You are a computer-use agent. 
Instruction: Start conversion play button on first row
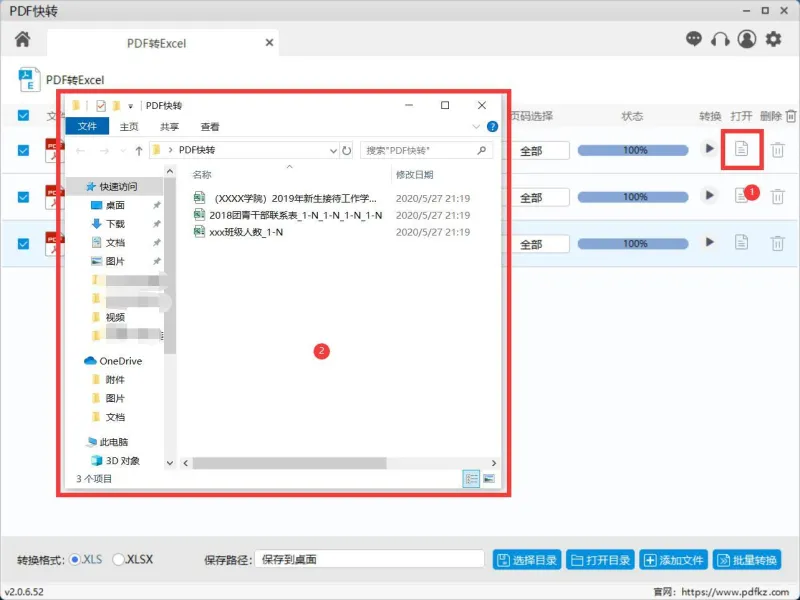click(709, 149)
